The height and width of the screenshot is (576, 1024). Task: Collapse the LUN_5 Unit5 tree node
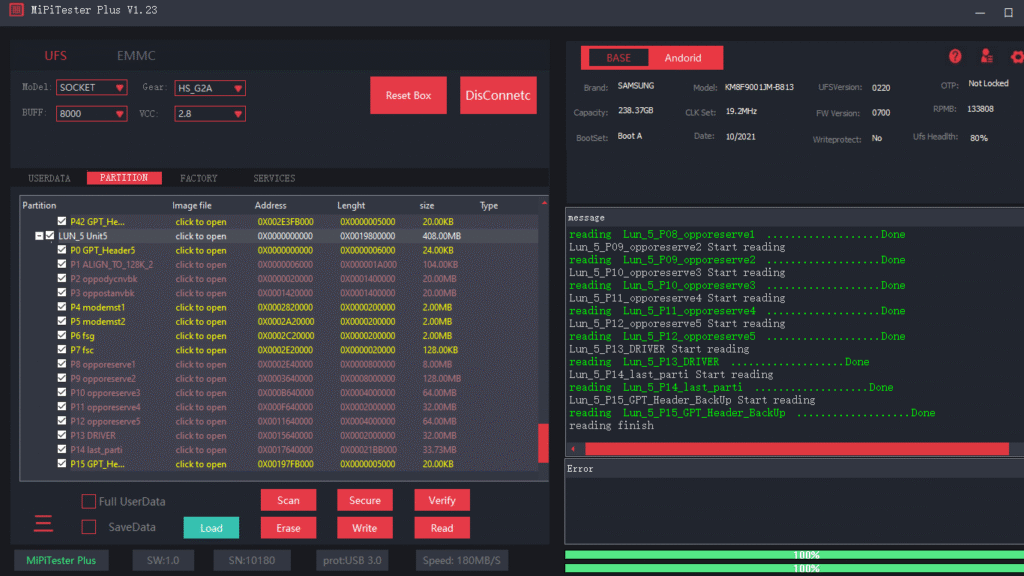pyautogui.click(x=38, y=236)
